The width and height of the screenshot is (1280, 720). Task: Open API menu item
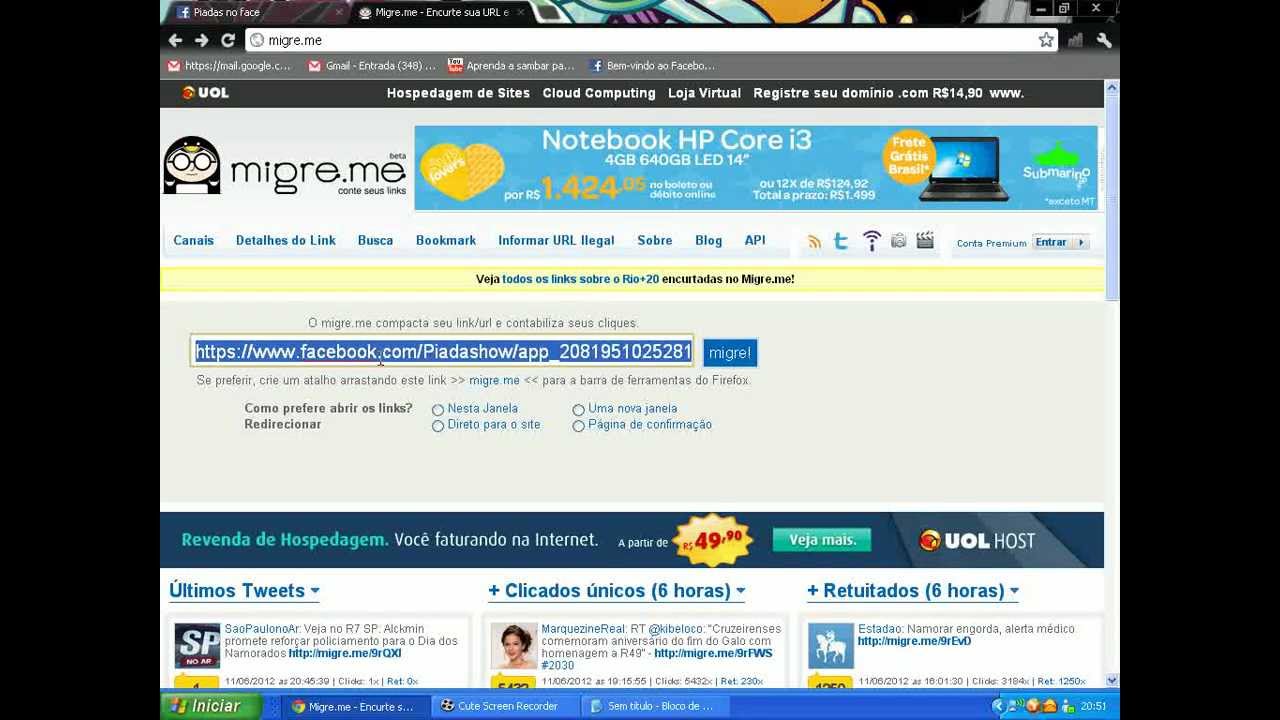[x=755, y=240]
